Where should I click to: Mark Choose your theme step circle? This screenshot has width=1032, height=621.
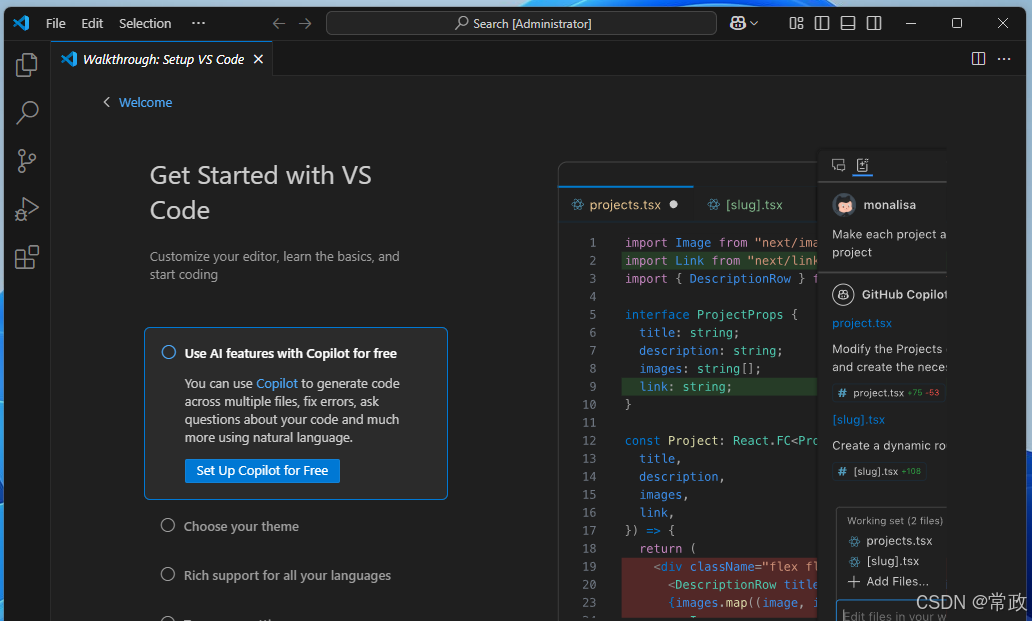[168, 526]
